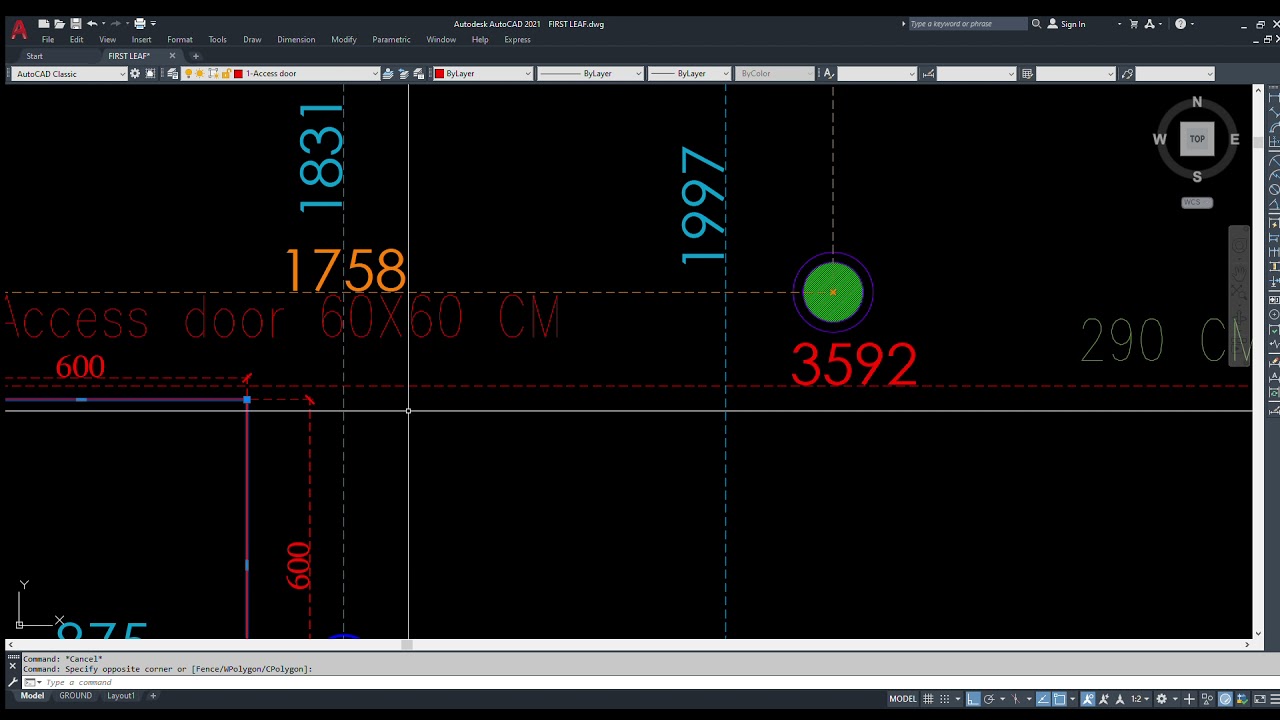Switch to the Start tab
This screenshot has height=720, width=1280.
(x=35, y=56)
